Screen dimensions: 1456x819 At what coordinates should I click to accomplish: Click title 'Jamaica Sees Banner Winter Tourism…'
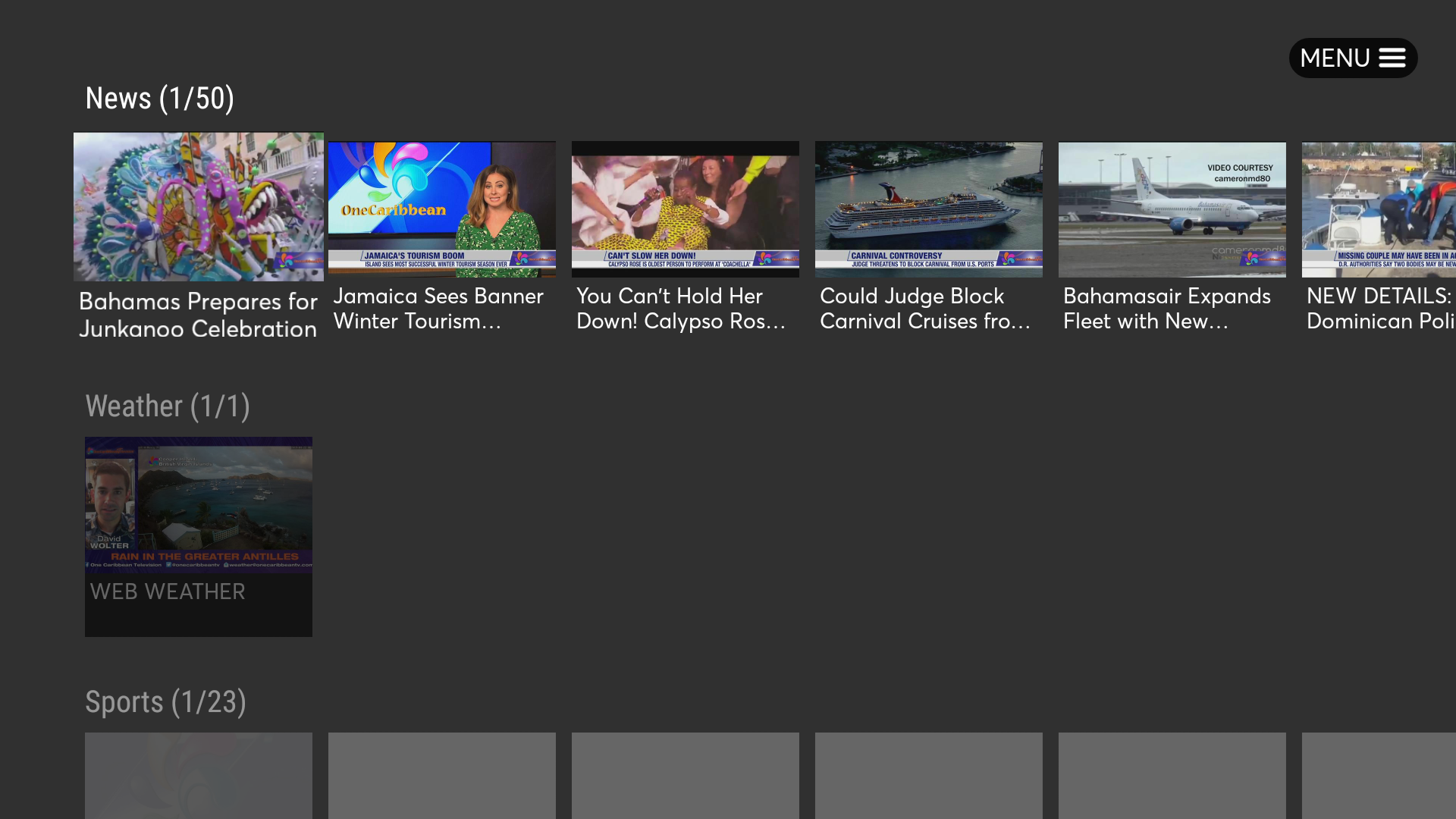click(438, 309)
